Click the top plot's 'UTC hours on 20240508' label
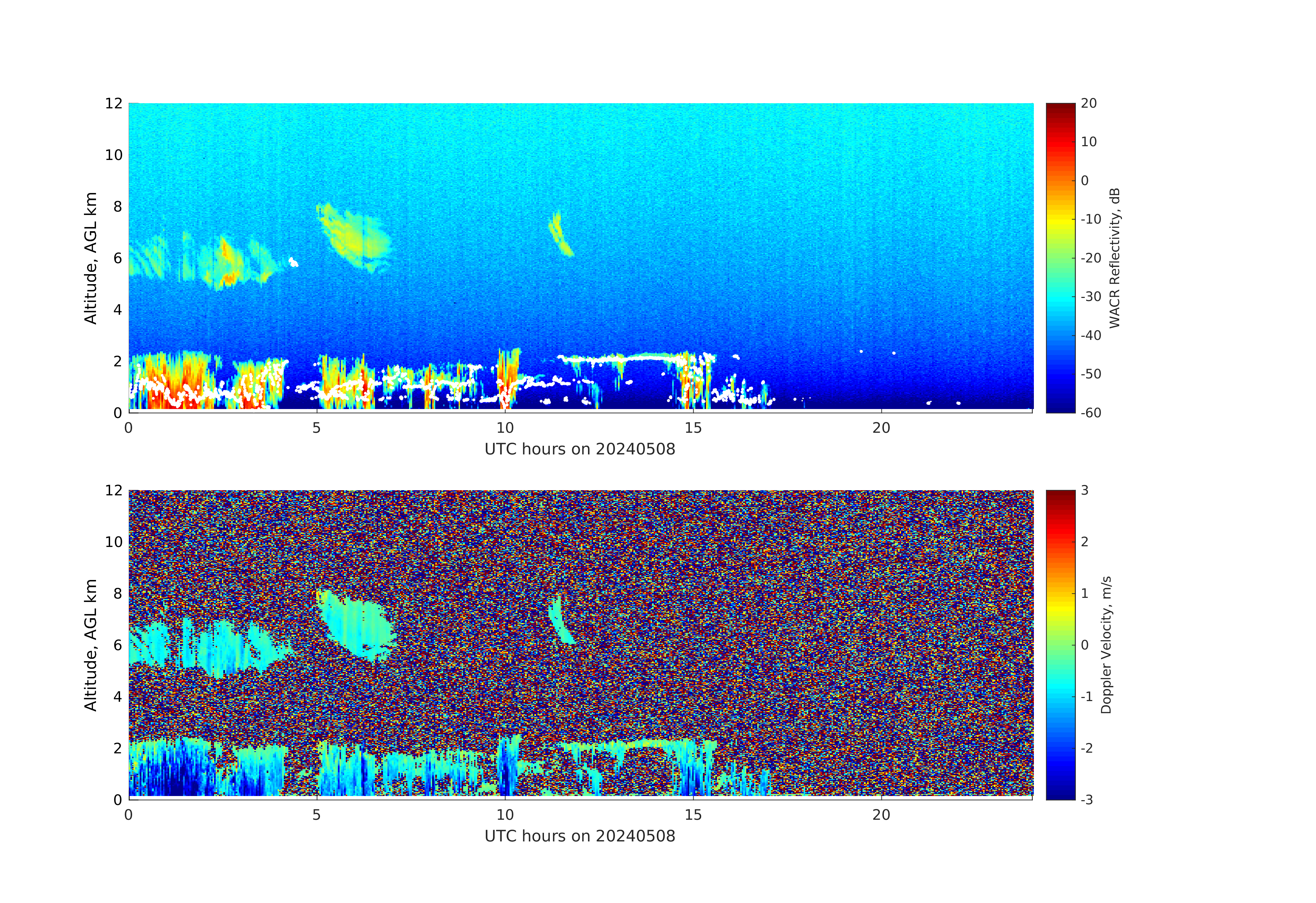The width and height of the screenshot is (1316, 903). pos(579,450)
